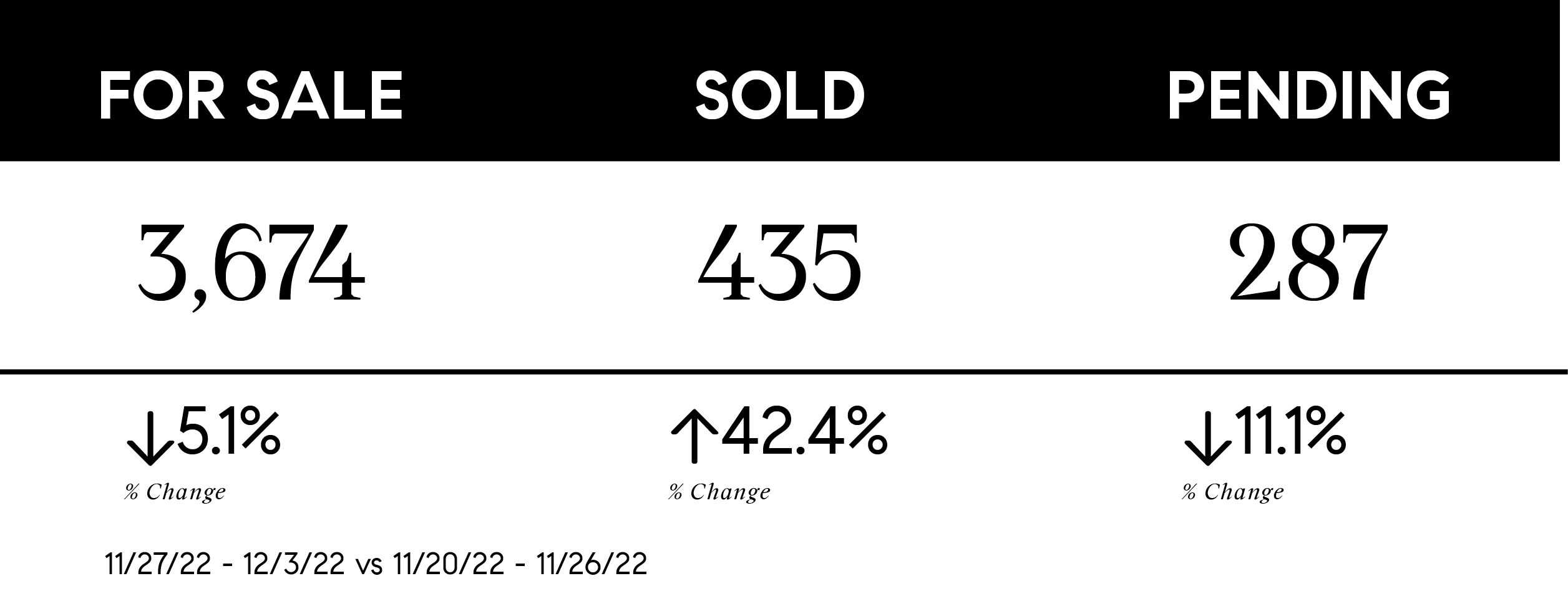Click the % Change label under 42.4%

[719, 492]
